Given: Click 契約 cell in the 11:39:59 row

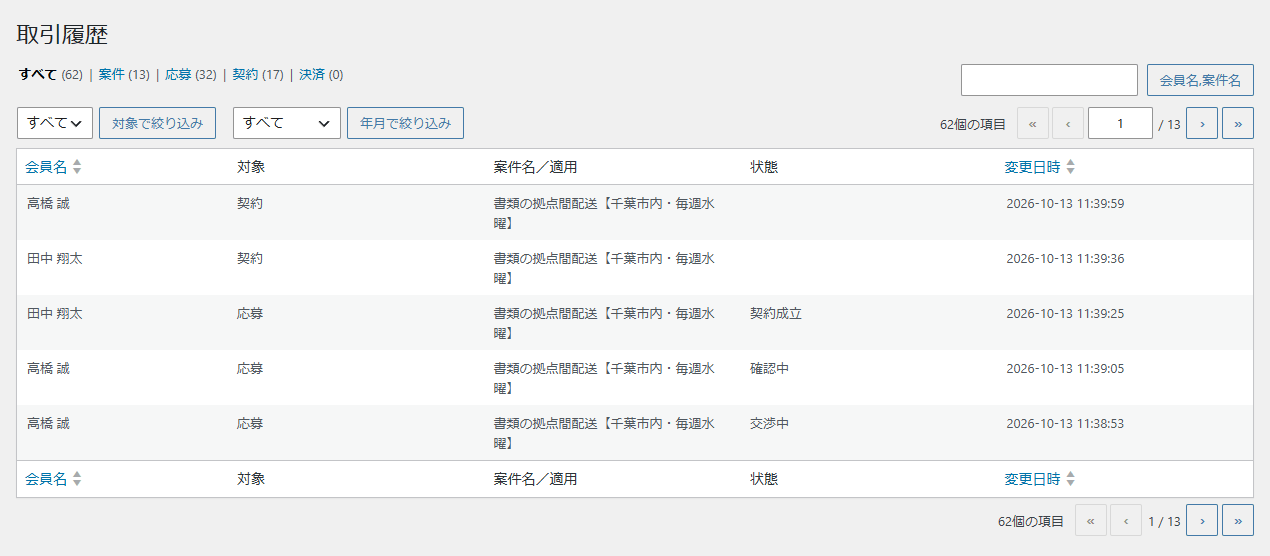Looking at the screenshot, I should click(250, 203).
